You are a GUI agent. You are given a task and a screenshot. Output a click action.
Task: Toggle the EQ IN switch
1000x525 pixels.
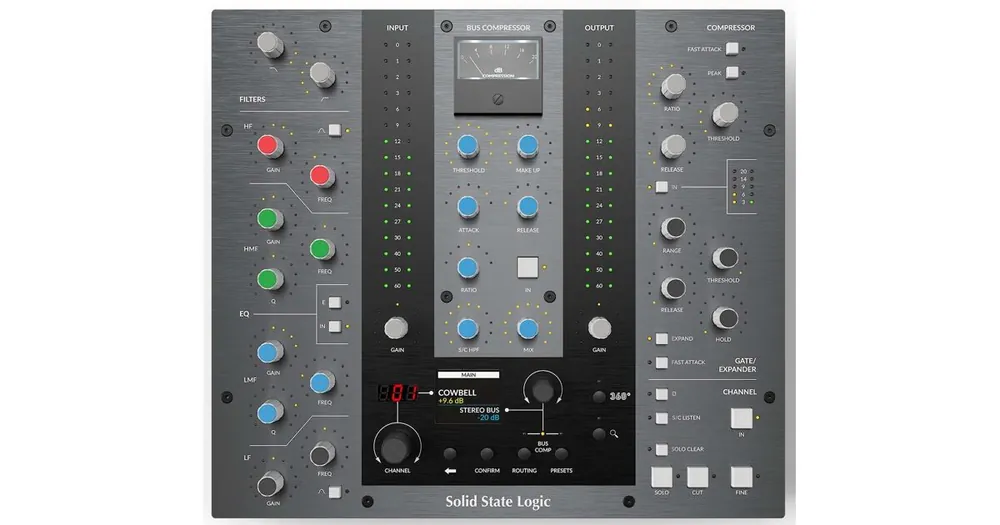coord(335,327)
